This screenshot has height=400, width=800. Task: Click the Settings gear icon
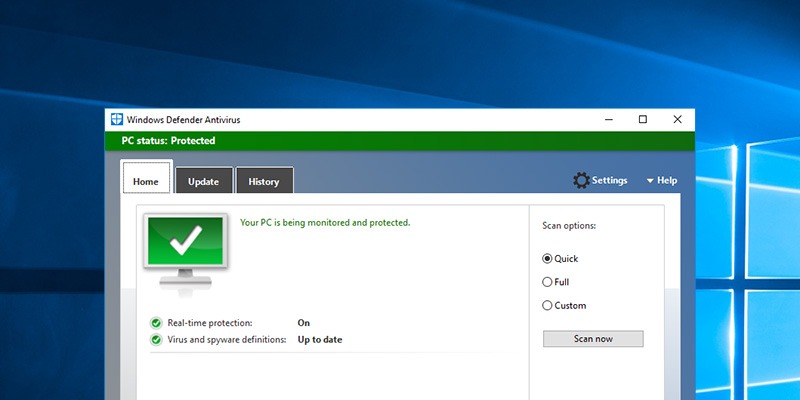coord(581,181)
